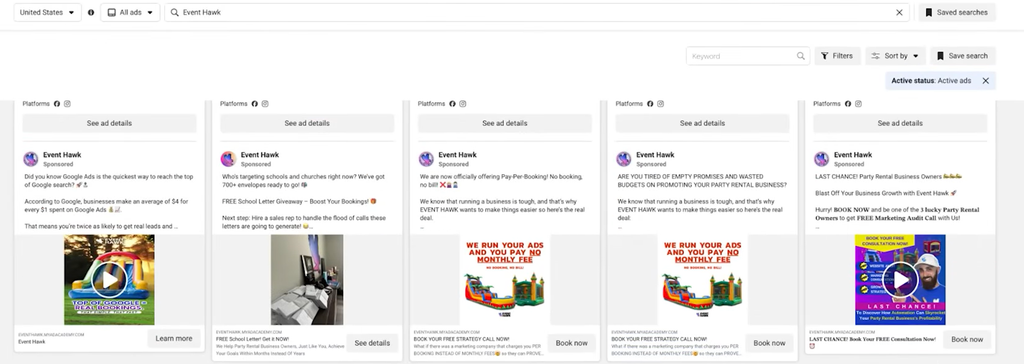Open Event Hawk page name on Last Chance ad

(x=853, y=155)
